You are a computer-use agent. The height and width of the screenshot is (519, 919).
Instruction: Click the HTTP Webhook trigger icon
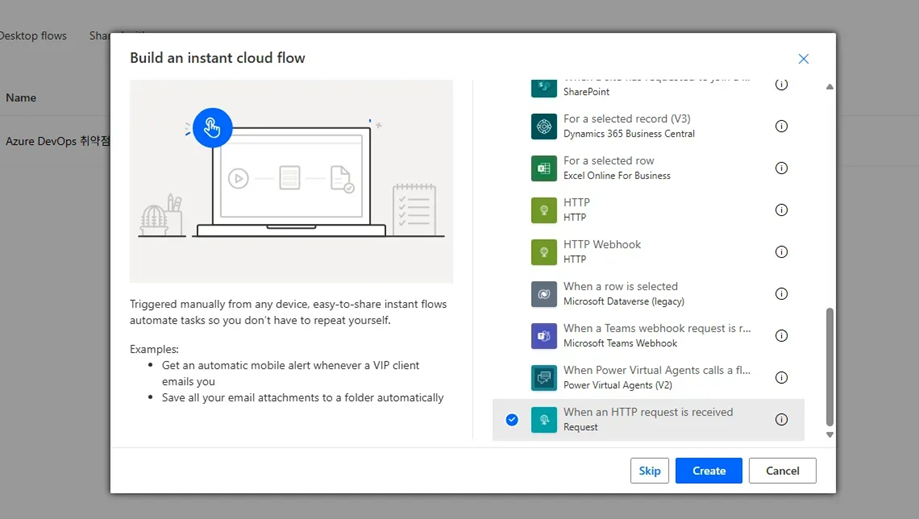click(x=544, y=252)
